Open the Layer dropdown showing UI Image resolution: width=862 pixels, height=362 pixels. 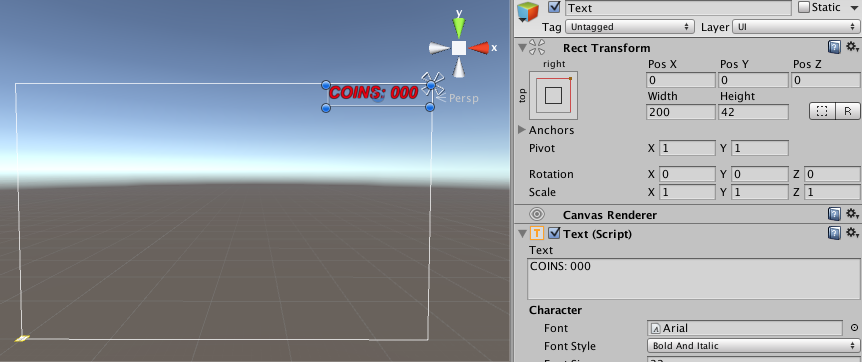[794, 26]
